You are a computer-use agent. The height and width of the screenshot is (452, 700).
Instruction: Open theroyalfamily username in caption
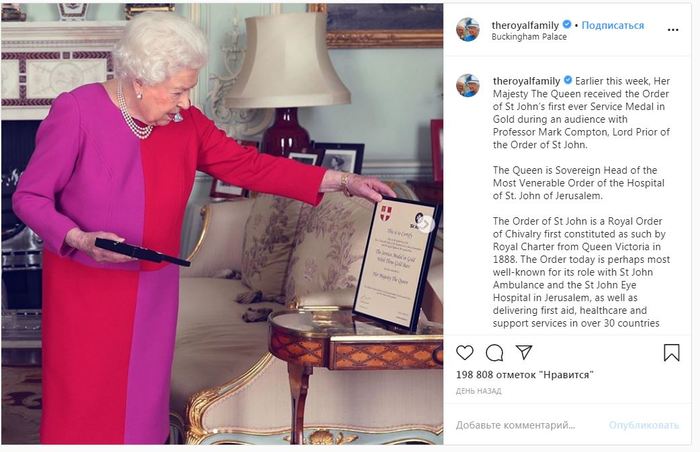[526, 81]
